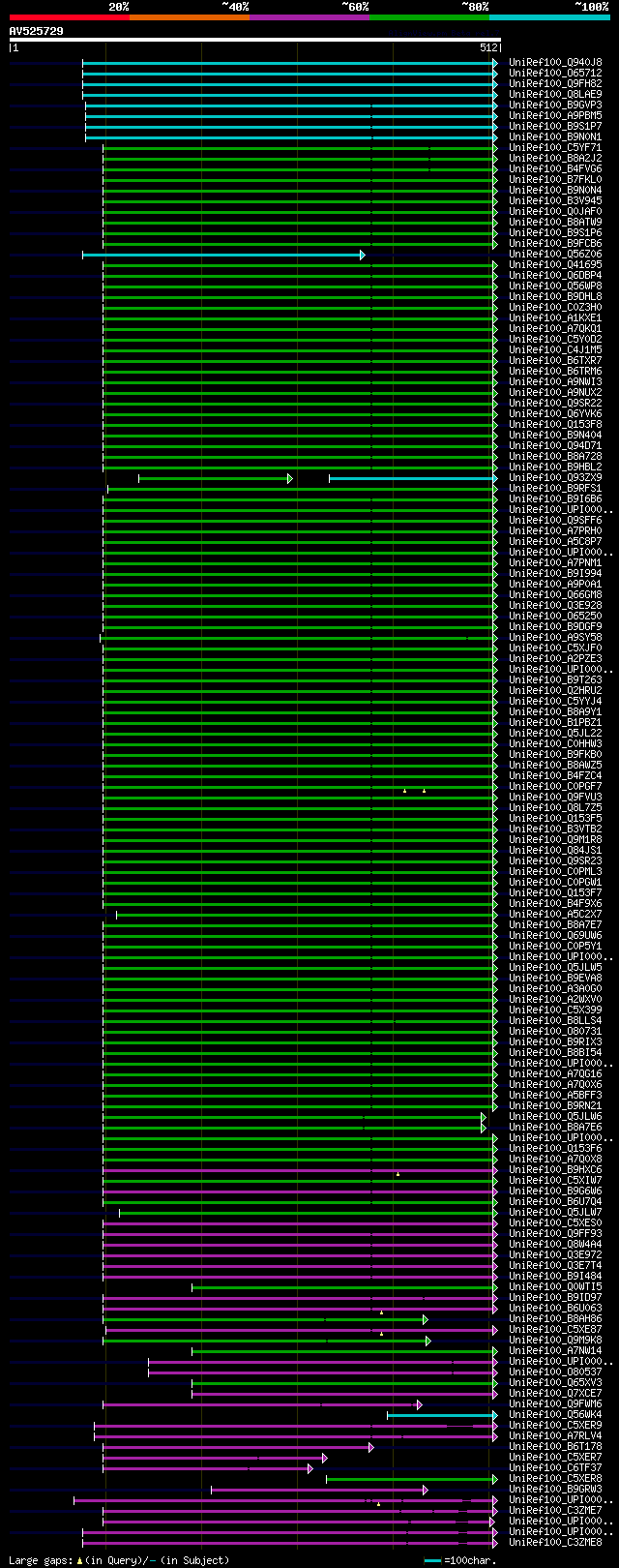Select the UniRef100_Q8L7Z5 label

click(555, 807)
